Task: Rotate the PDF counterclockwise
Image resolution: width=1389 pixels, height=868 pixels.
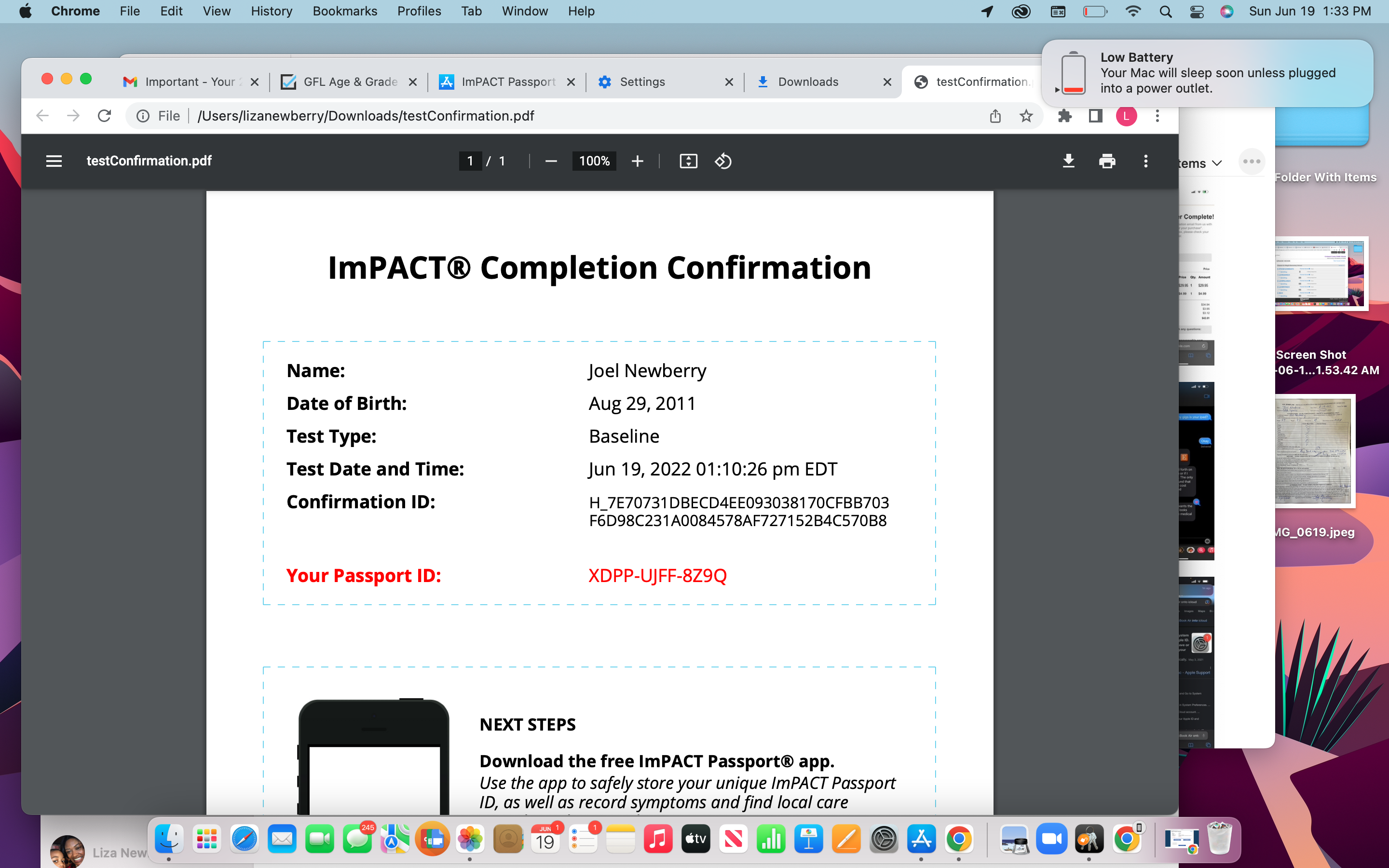Action: [723, 162]
